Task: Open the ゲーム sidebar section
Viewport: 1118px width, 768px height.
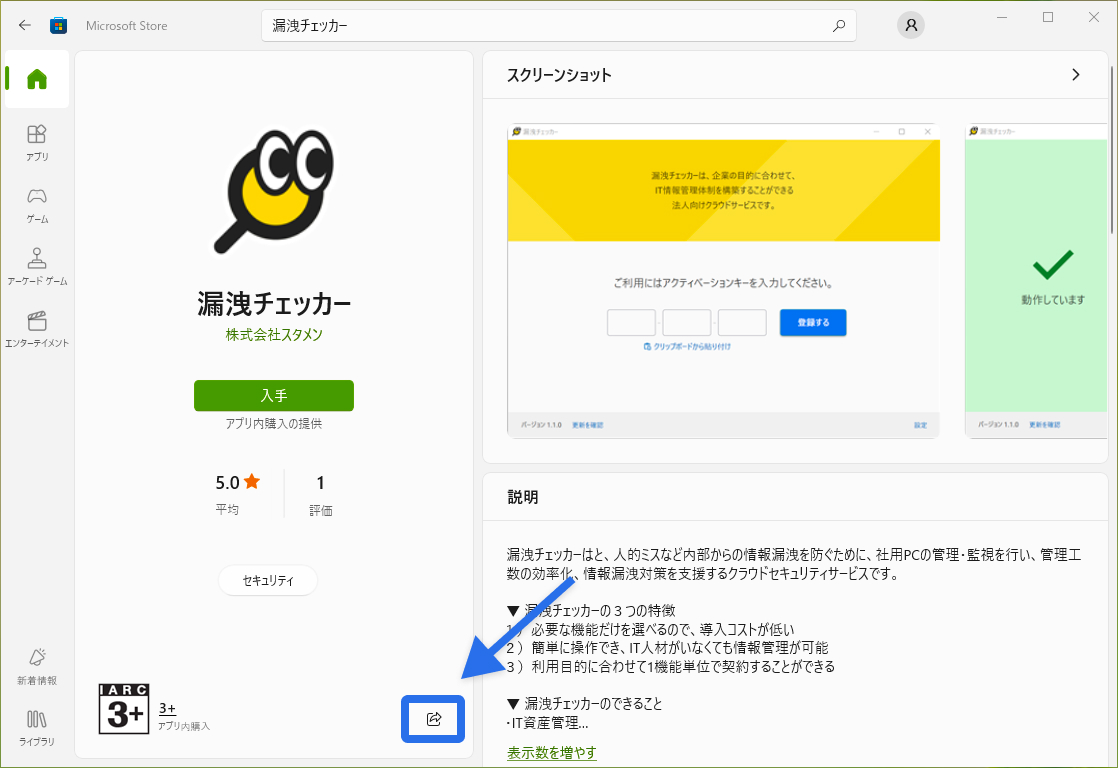Action: [x=37, y=205]
